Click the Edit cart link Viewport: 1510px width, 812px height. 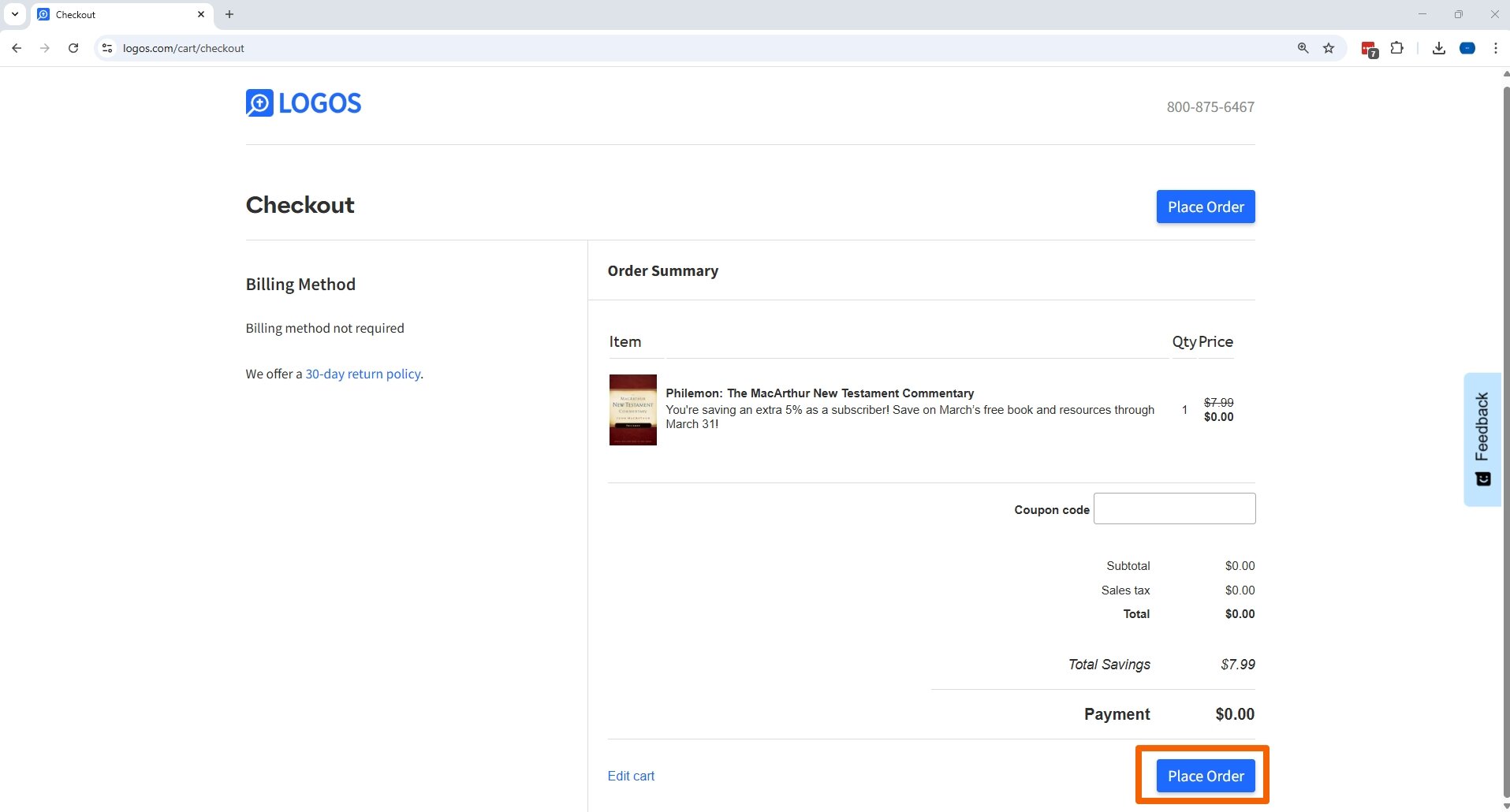click(x=631, y=776)
